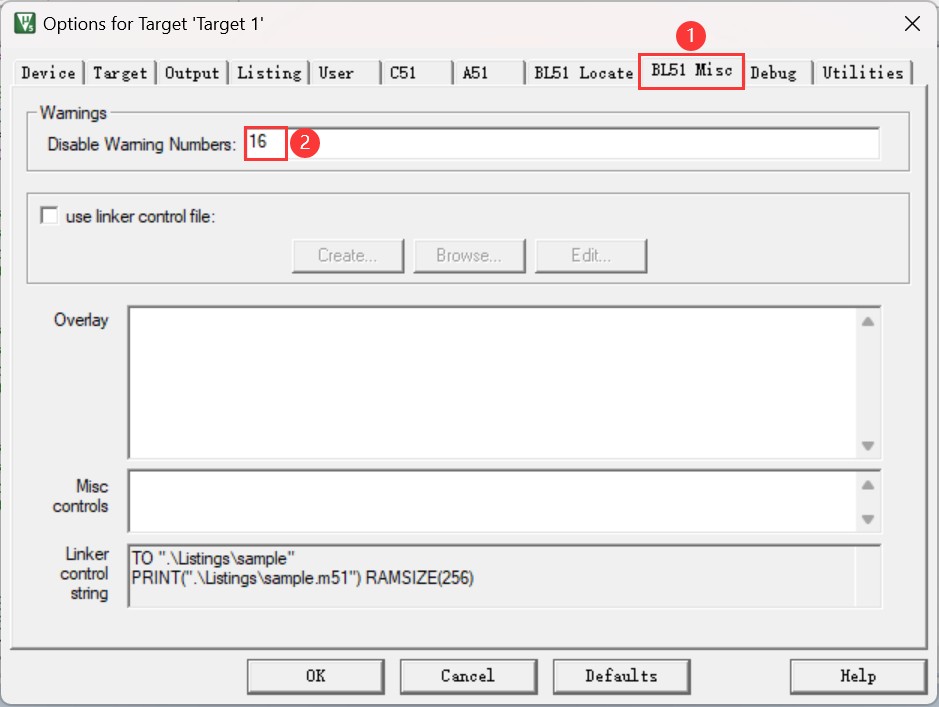Open the BL51 Locate tab
This screenshot has height=707, width=939.
(583, 73)
